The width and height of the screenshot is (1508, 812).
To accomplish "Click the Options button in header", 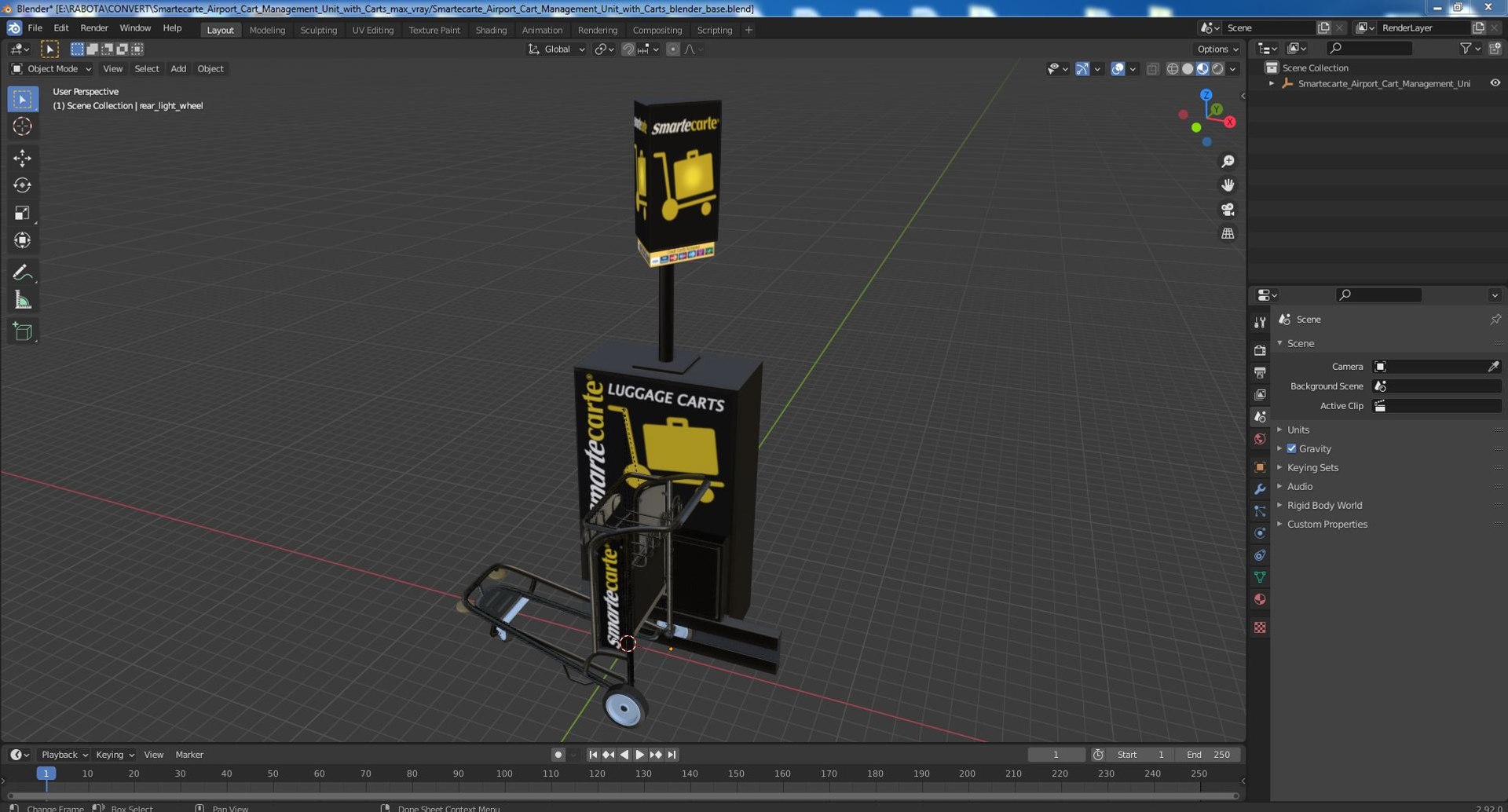I will [x=1217, y=49].
